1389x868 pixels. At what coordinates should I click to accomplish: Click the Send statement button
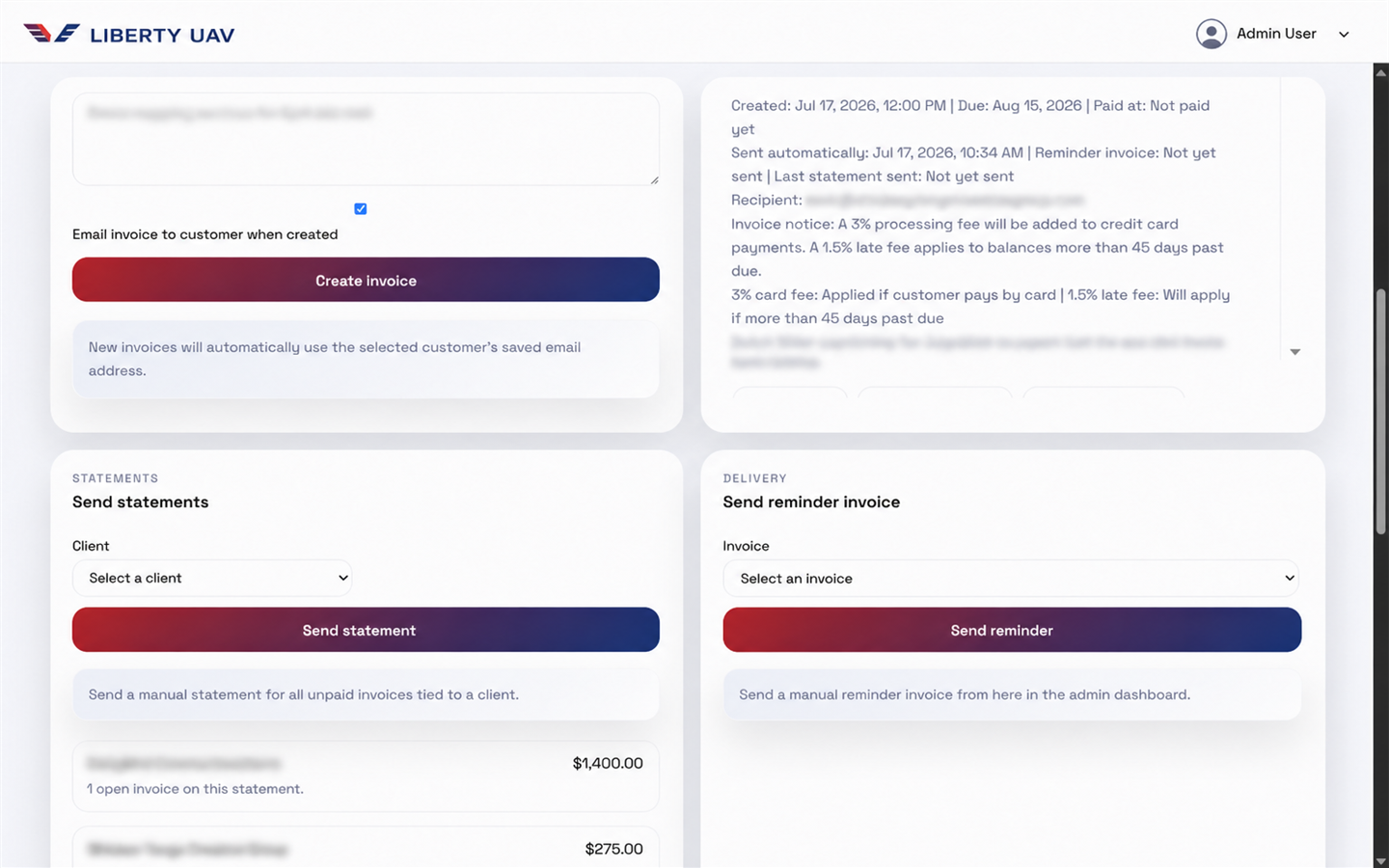[366, 630]
